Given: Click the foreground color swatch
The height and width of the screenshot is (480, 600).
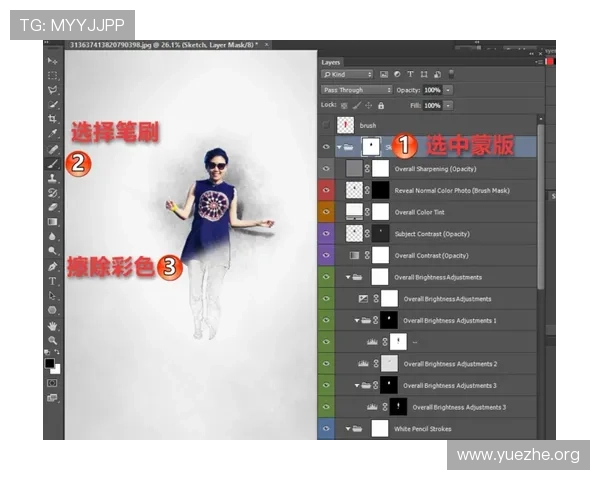Looking at the screenshot, I should (x=49, y=364).
